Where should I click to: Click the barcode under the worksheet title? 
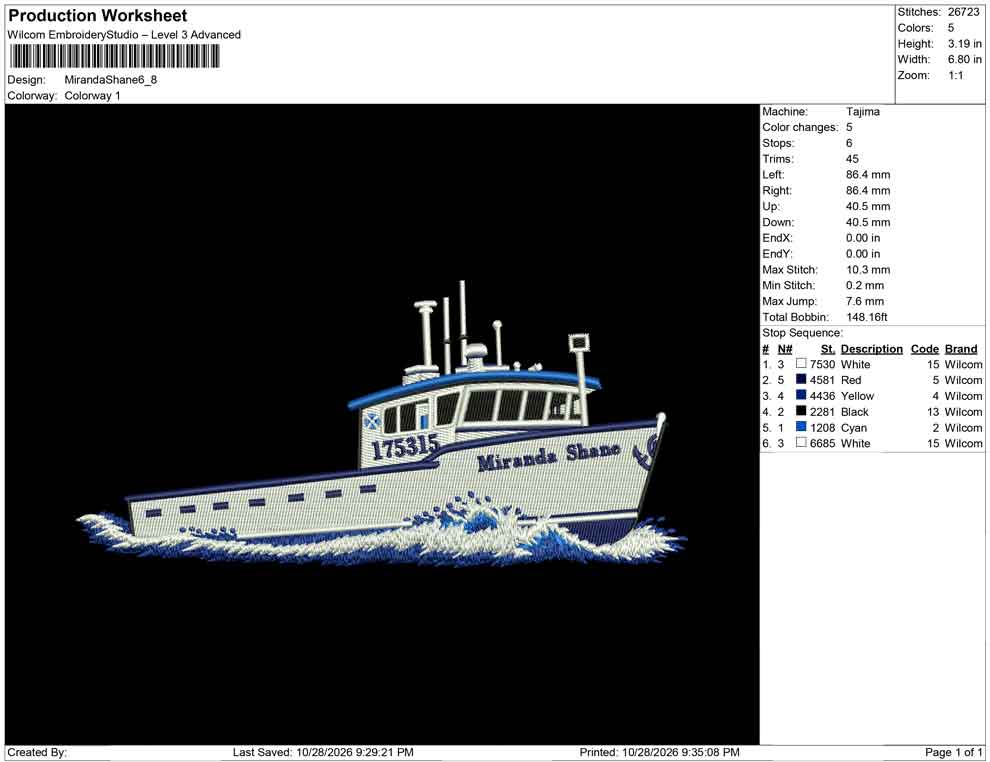(114, 57)
